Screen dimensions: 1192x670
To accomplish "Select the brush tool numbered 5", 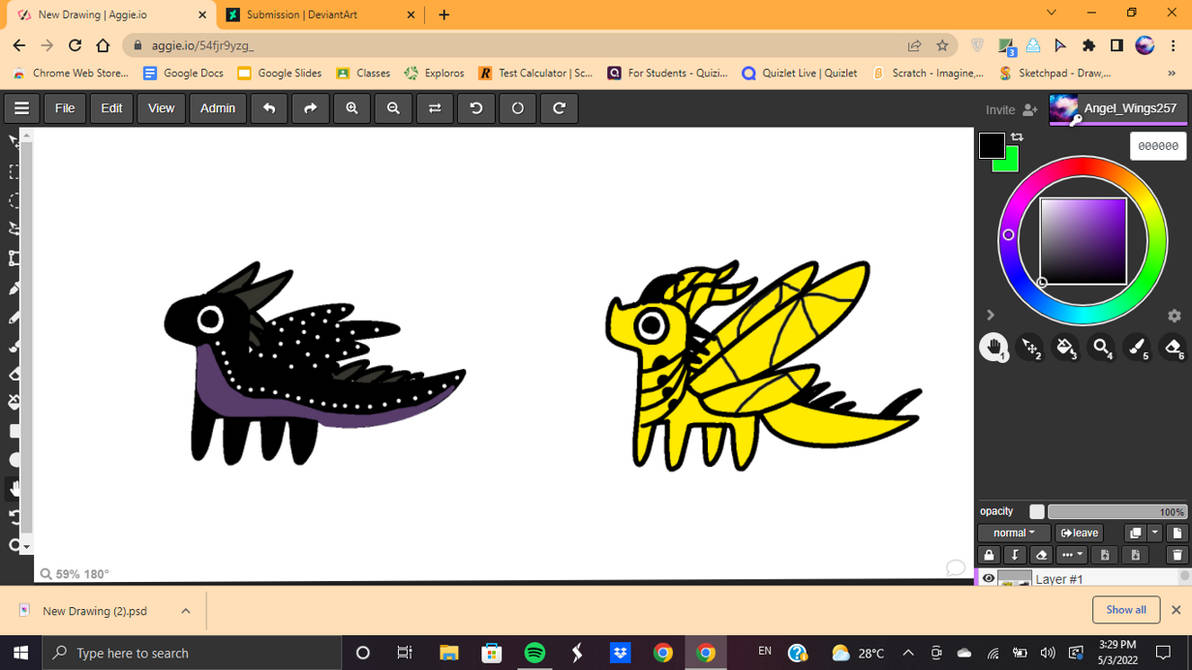I will pyautogui.click(x=1137, y=348).
